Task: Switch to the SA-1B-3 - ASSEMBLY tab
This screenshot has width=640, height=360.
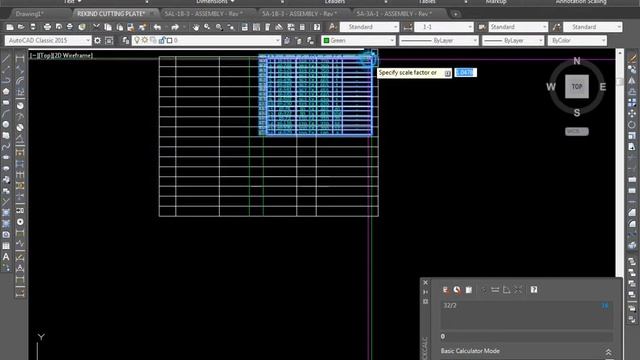Action: point(299,14)
